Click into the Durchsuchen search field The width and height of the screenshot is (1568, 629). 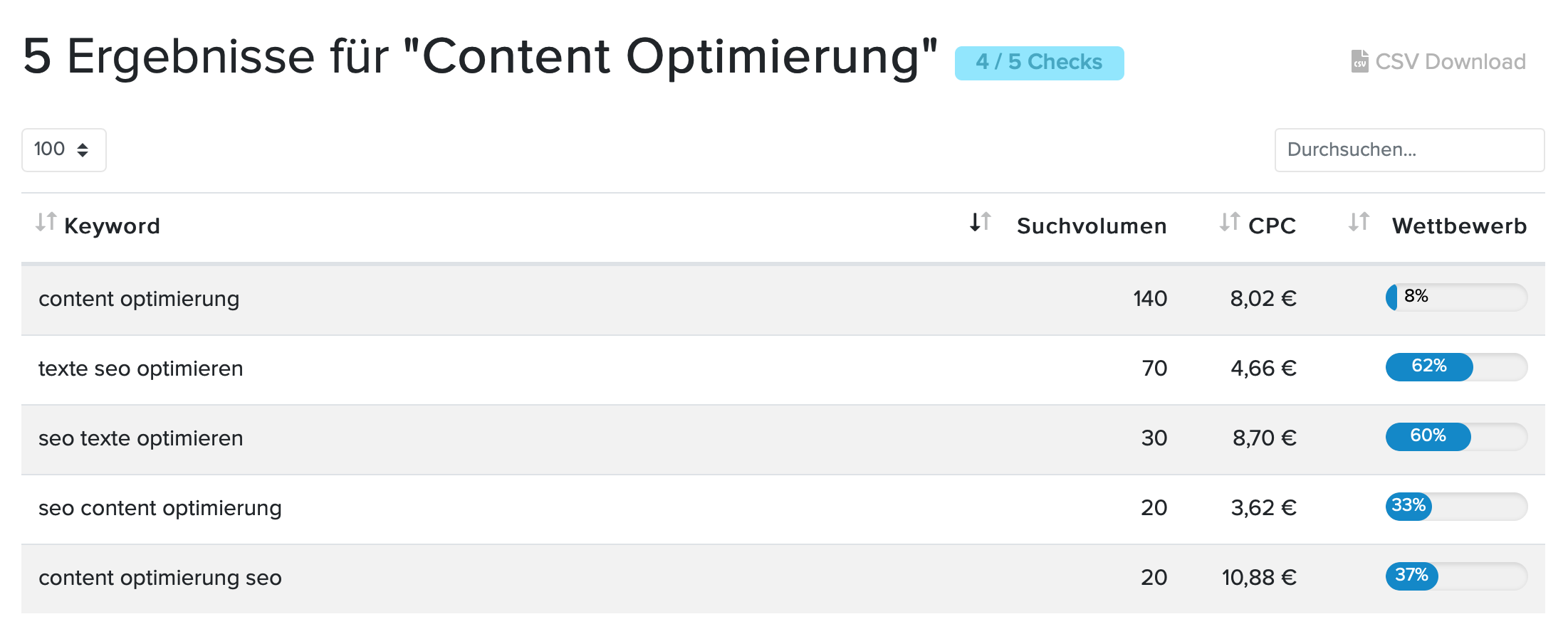click(x=1409, y=149)
